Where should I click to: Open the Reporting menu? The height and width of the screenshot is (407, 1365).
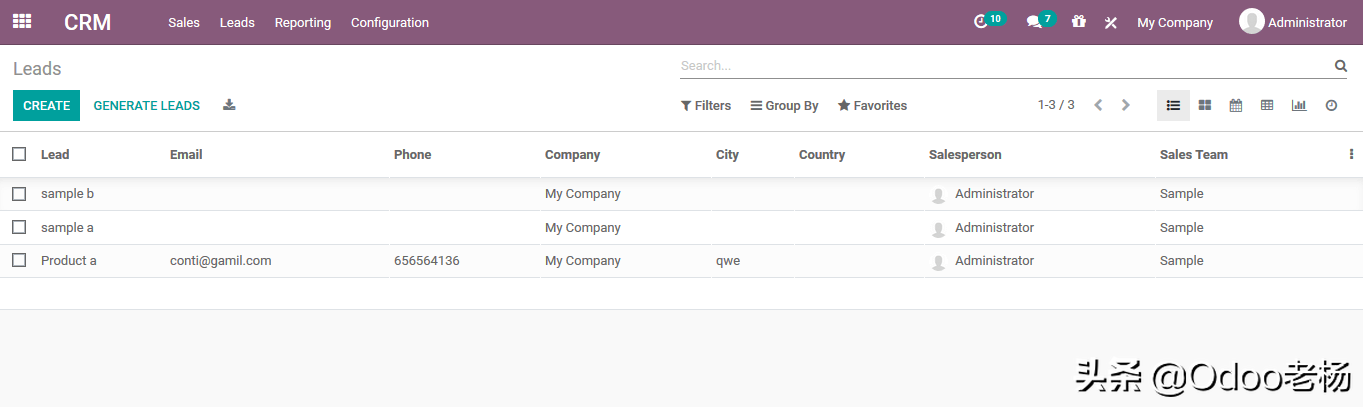click(303, 22)
